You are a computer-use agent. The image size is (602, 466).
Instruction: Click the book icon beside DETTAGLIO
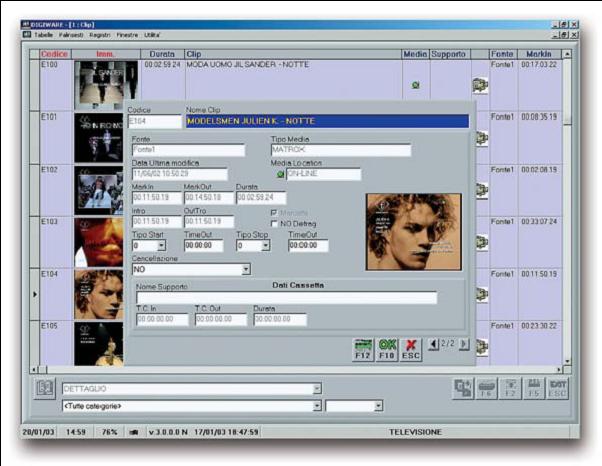pyautogui.click(x=45, y=389)
